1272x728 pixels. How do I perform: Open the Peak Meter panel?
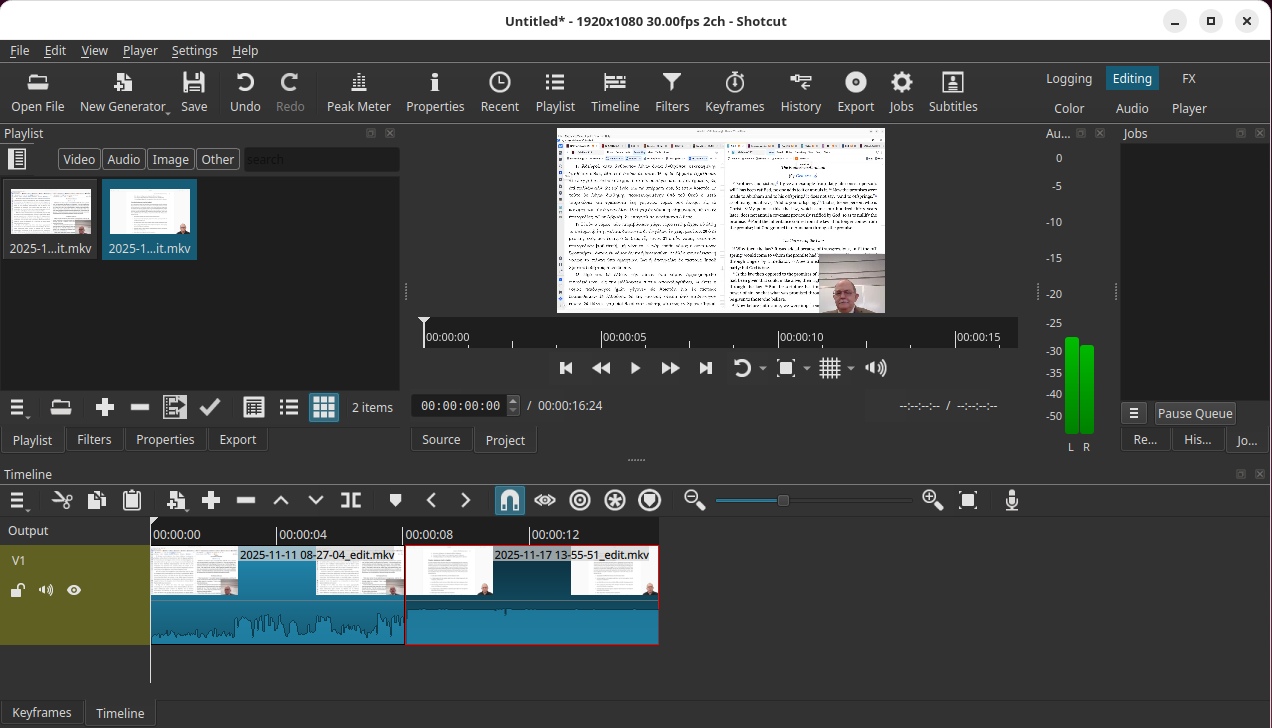(x=359, y=92)
